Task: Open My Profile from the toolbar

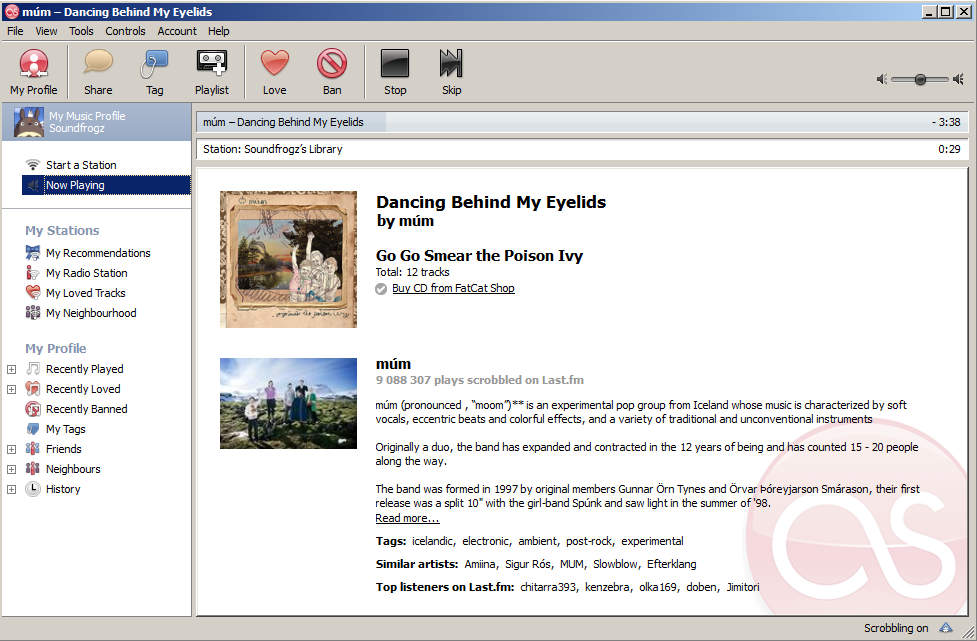Action: tap(34, 72)
